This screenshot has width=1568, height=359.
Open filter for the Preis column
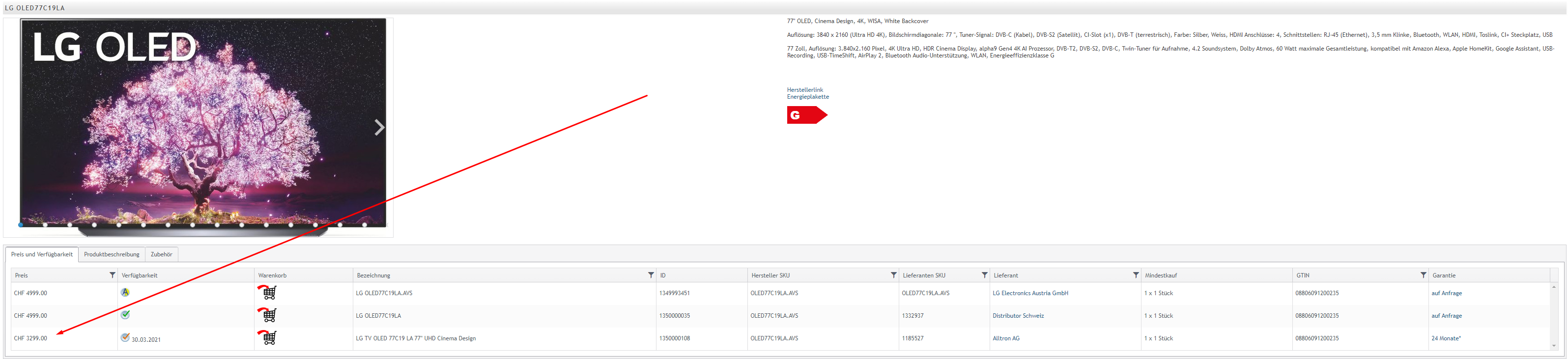pyautogui.click(x=112, y=275)
